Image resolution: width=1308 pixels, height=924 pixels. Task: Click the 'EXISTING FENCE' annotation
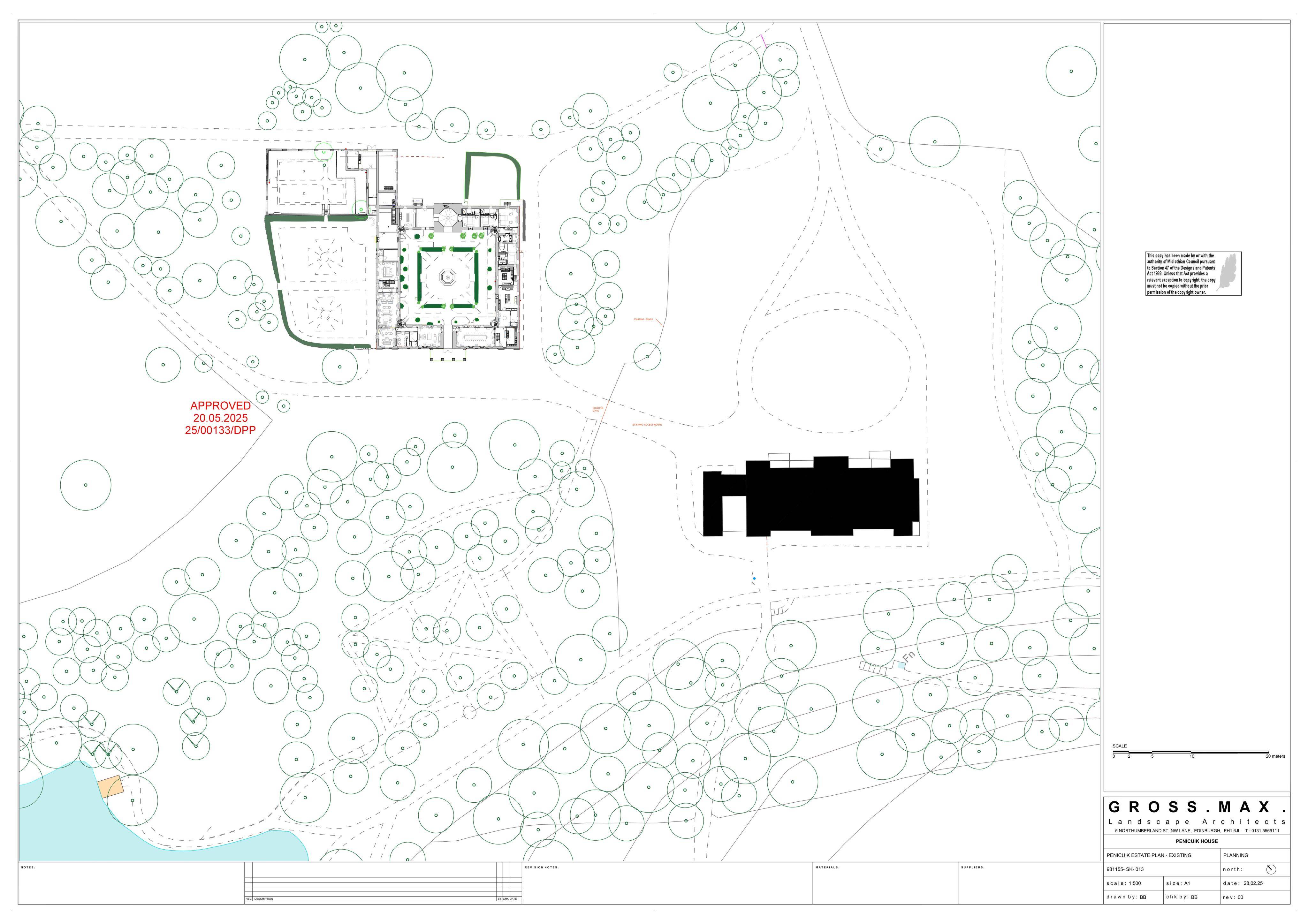[643, 320]
